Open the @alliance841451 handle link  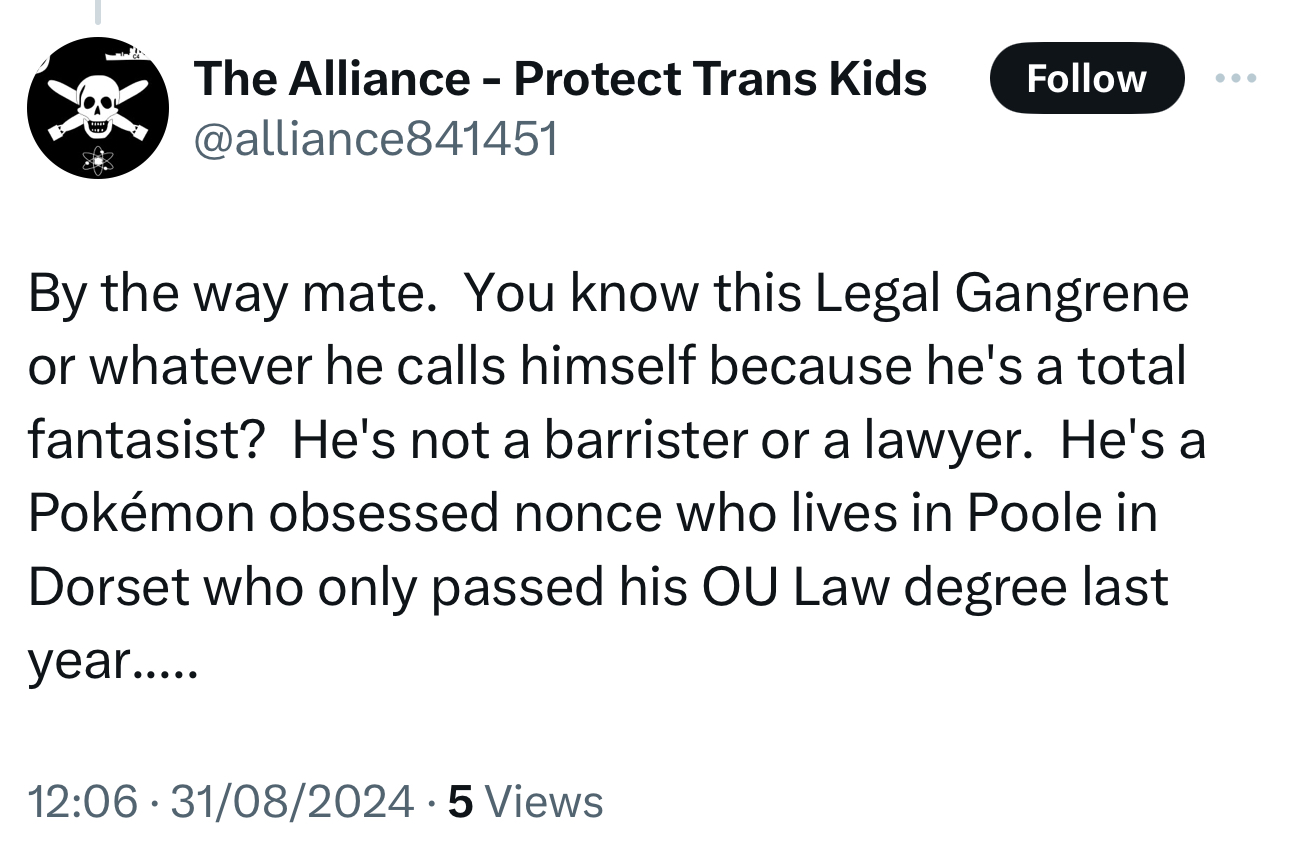[x=374, y=139]
